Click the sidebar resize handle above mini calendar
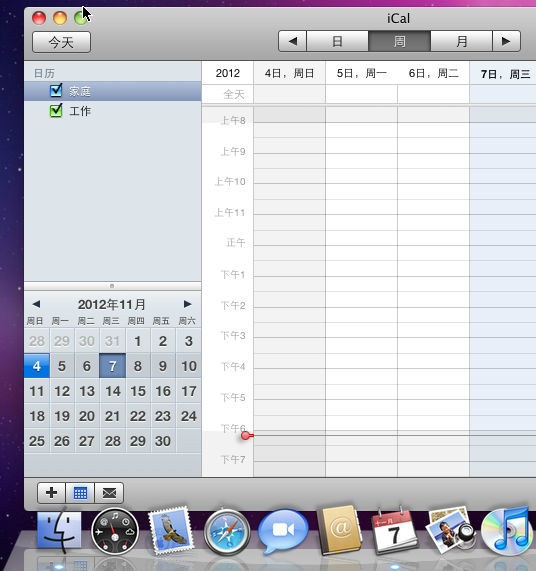This screenshot has height=571, width=536. [x=112, y=286]
